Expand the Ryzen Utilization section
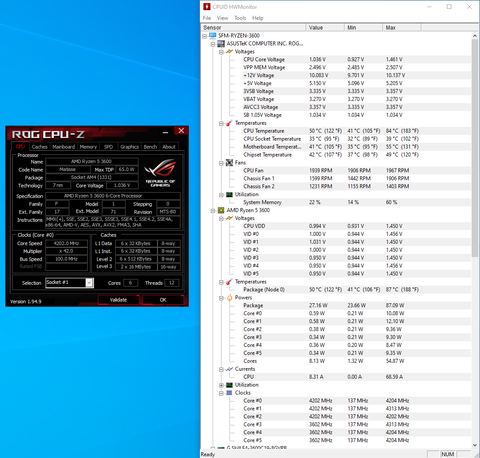The width and height of the screenshot is (480, 458). (221, 385)
